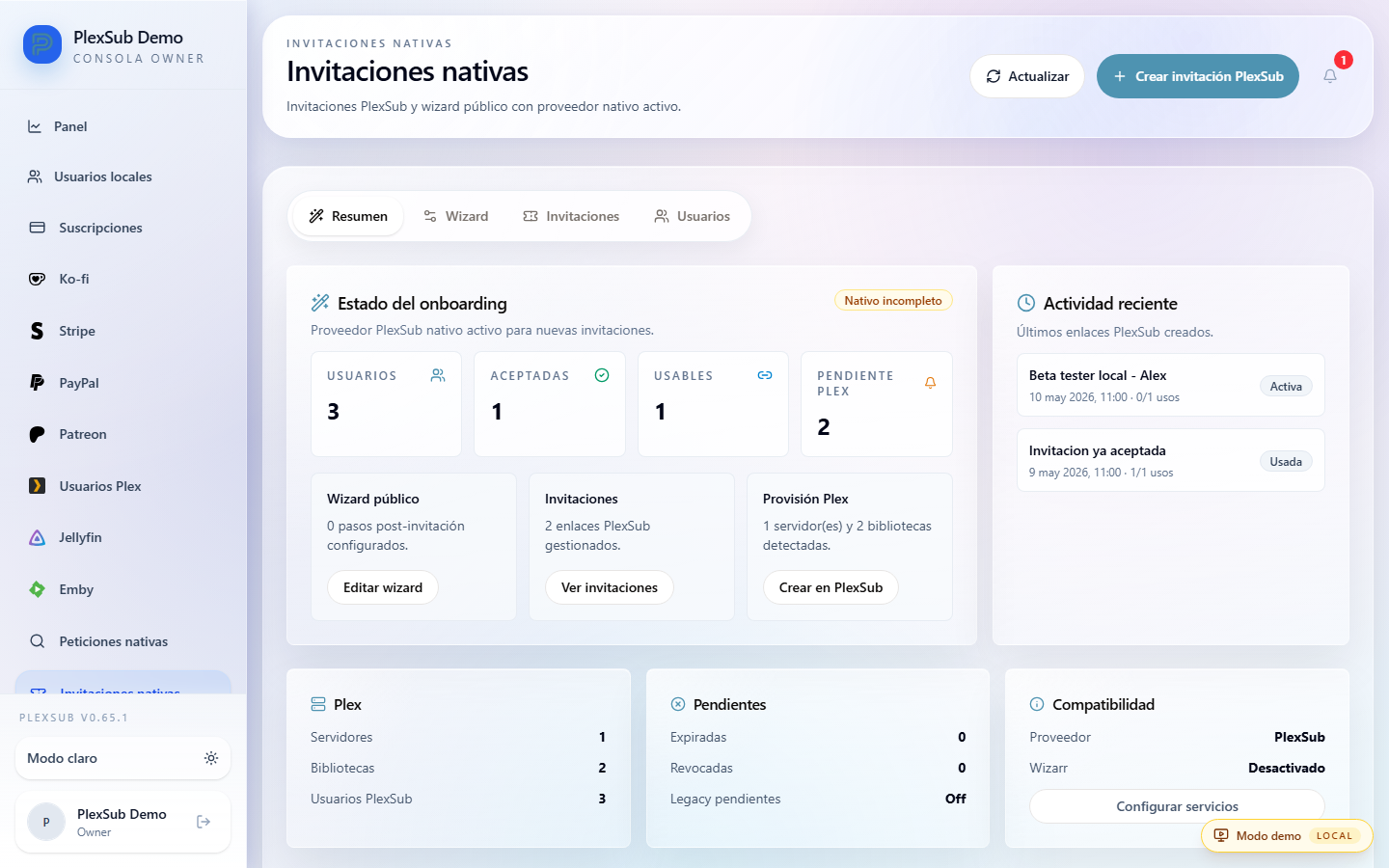Click the link icon in Usables card

point(765,375)
